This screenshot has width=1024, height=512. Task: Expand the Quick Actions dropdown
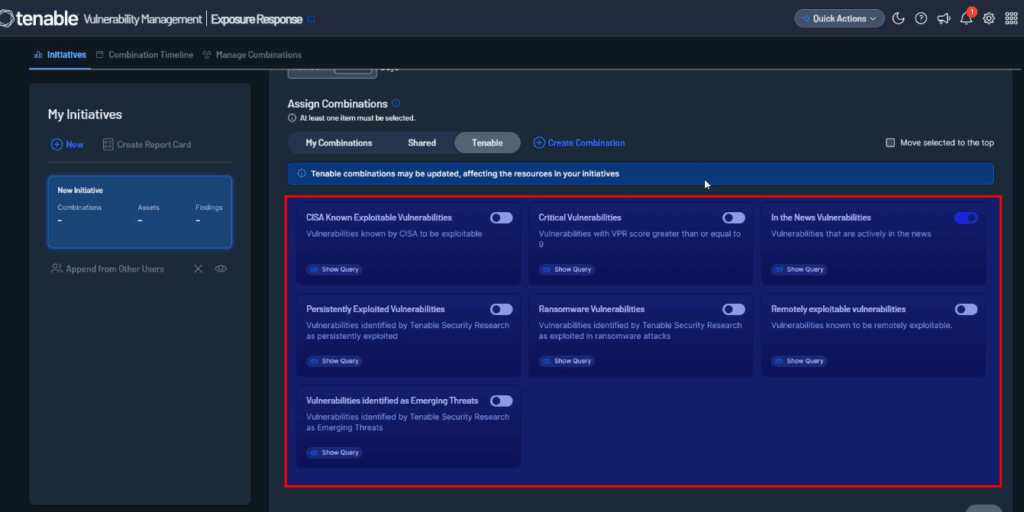[838, 18]
